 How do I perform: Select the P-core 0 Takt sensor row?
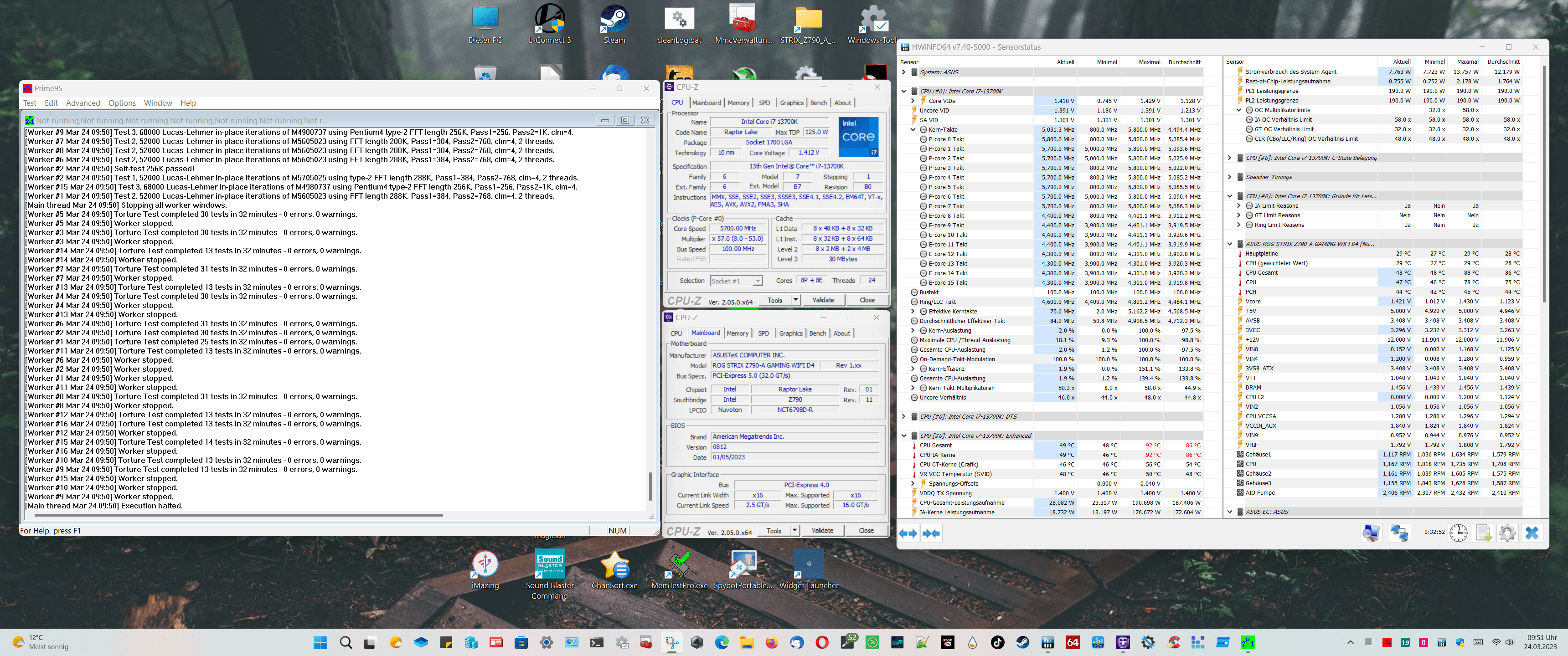coord(1051,139)
